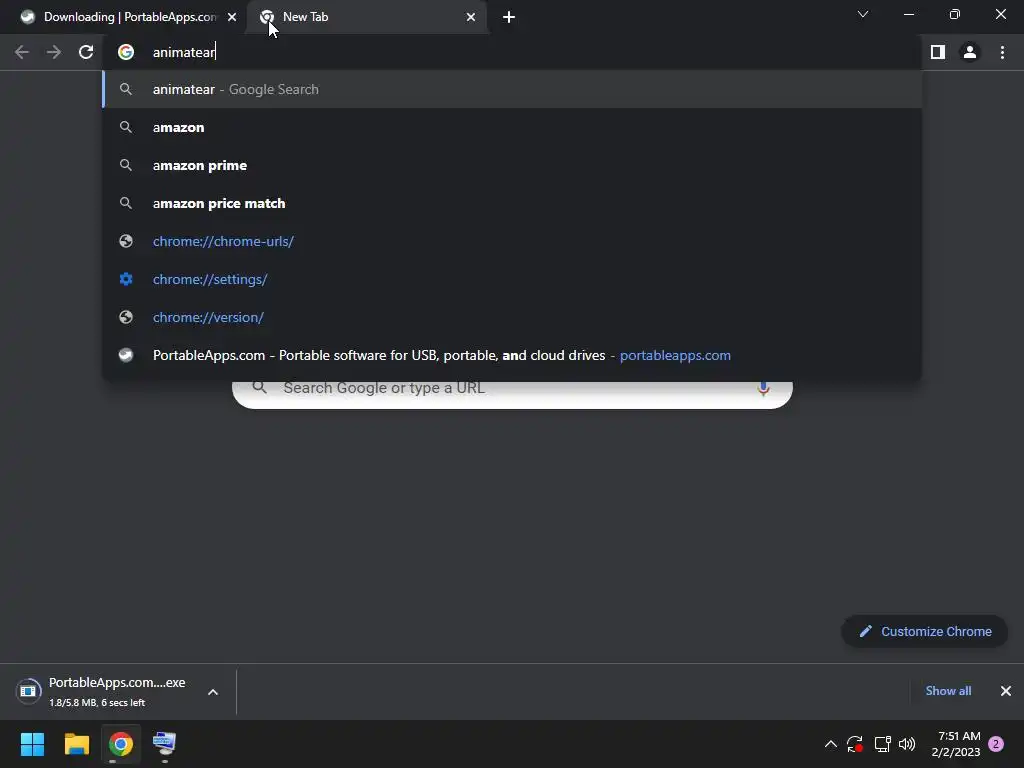Start voice search with the microphone icon
Image resolution: width=1024 pixels, height=768 pixels.
coord(763,390)
